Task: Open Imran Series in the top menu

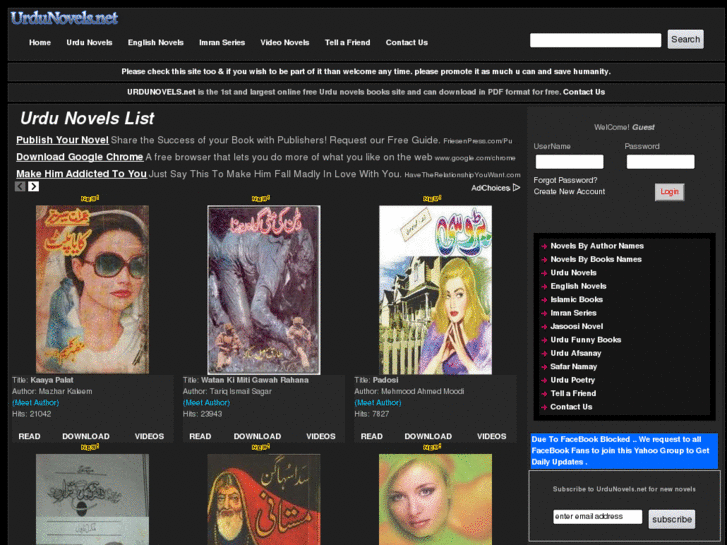Action: pyautogui.click(x=222, y=43)
